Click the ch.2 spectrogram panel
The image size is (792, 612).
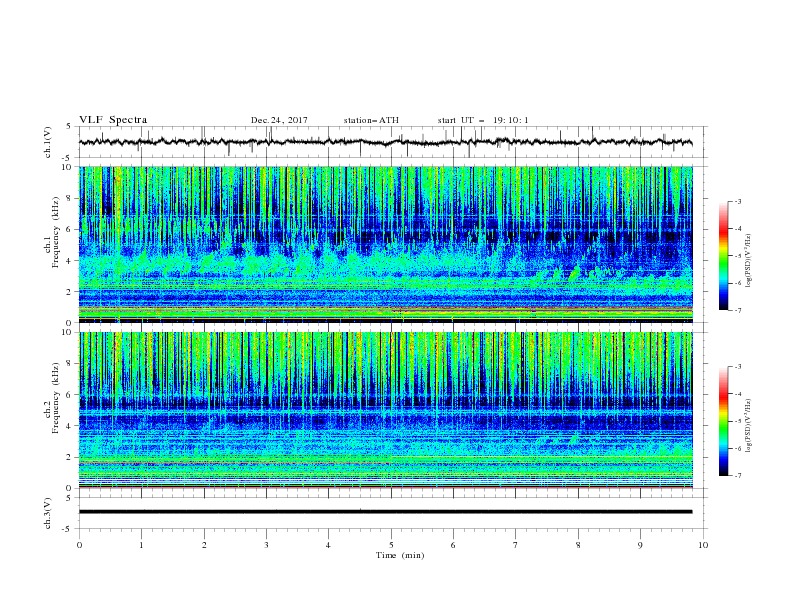[386, 410]
